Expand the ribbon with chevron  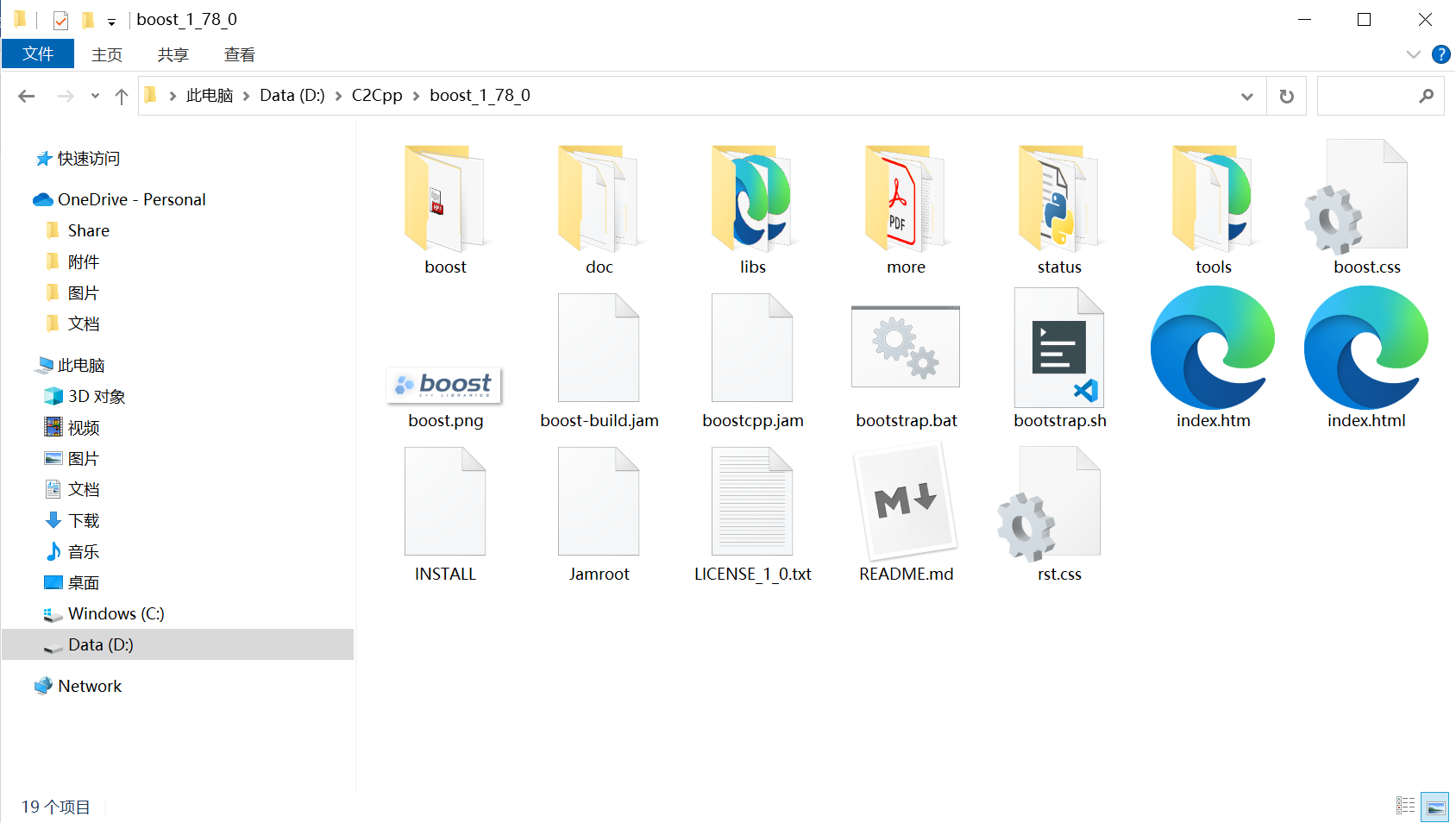[x=1413, y=54]
